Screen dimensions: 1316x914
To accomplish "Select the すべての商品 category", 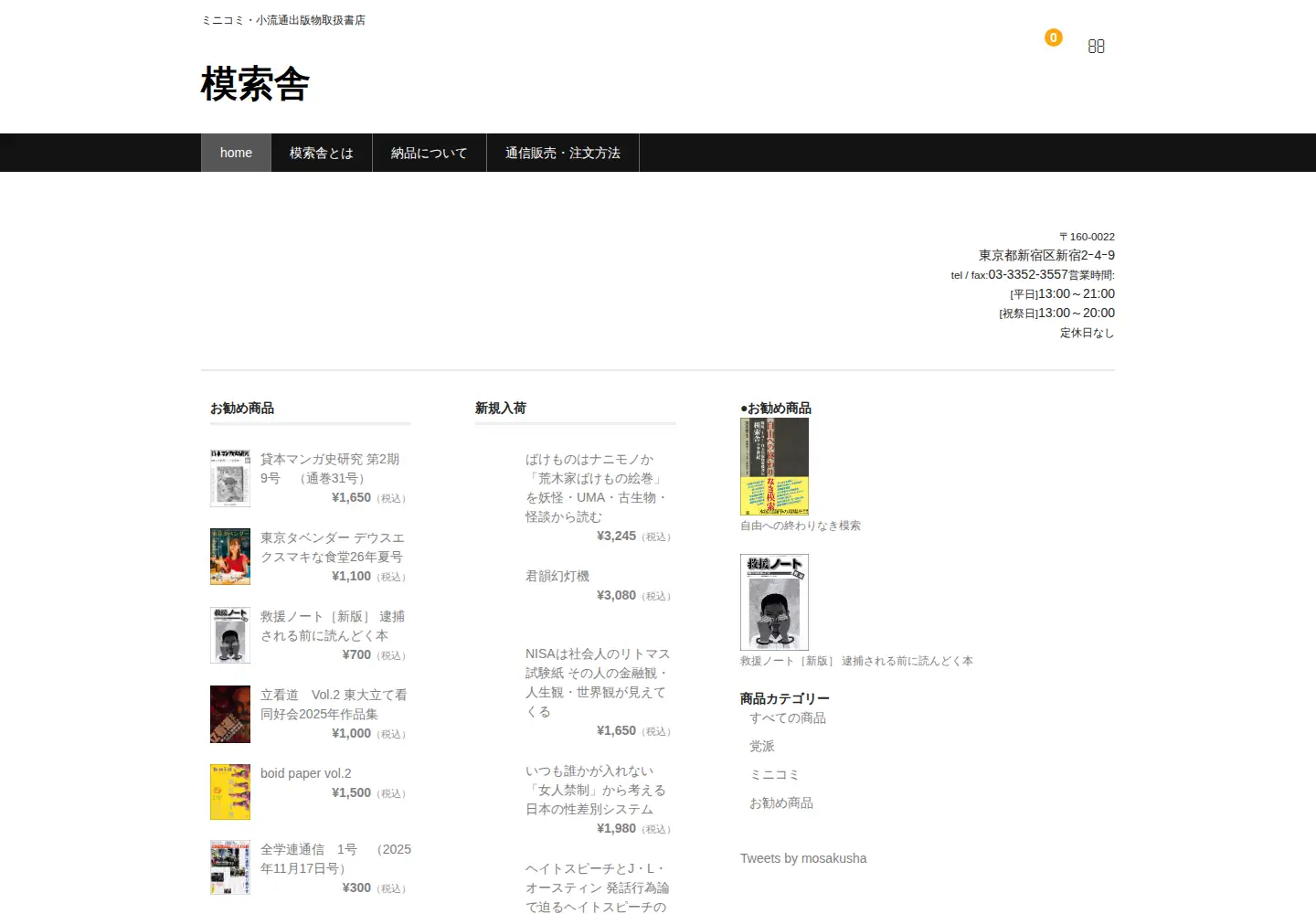I will point(788,718).
